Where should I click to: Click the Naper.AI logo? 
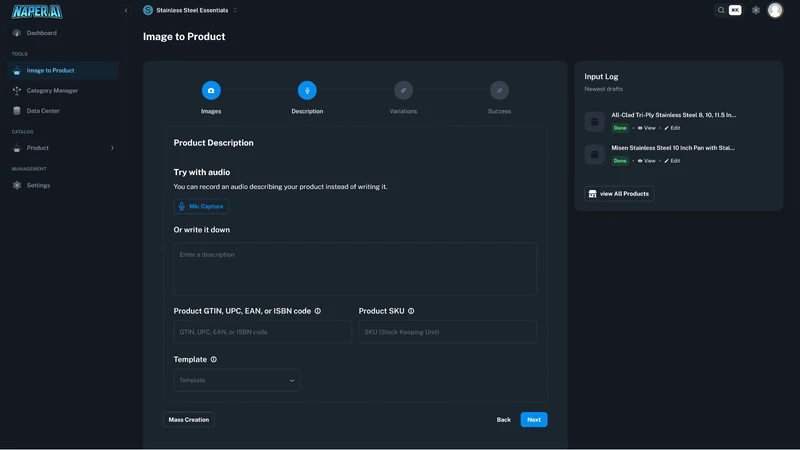click(37, 11)
